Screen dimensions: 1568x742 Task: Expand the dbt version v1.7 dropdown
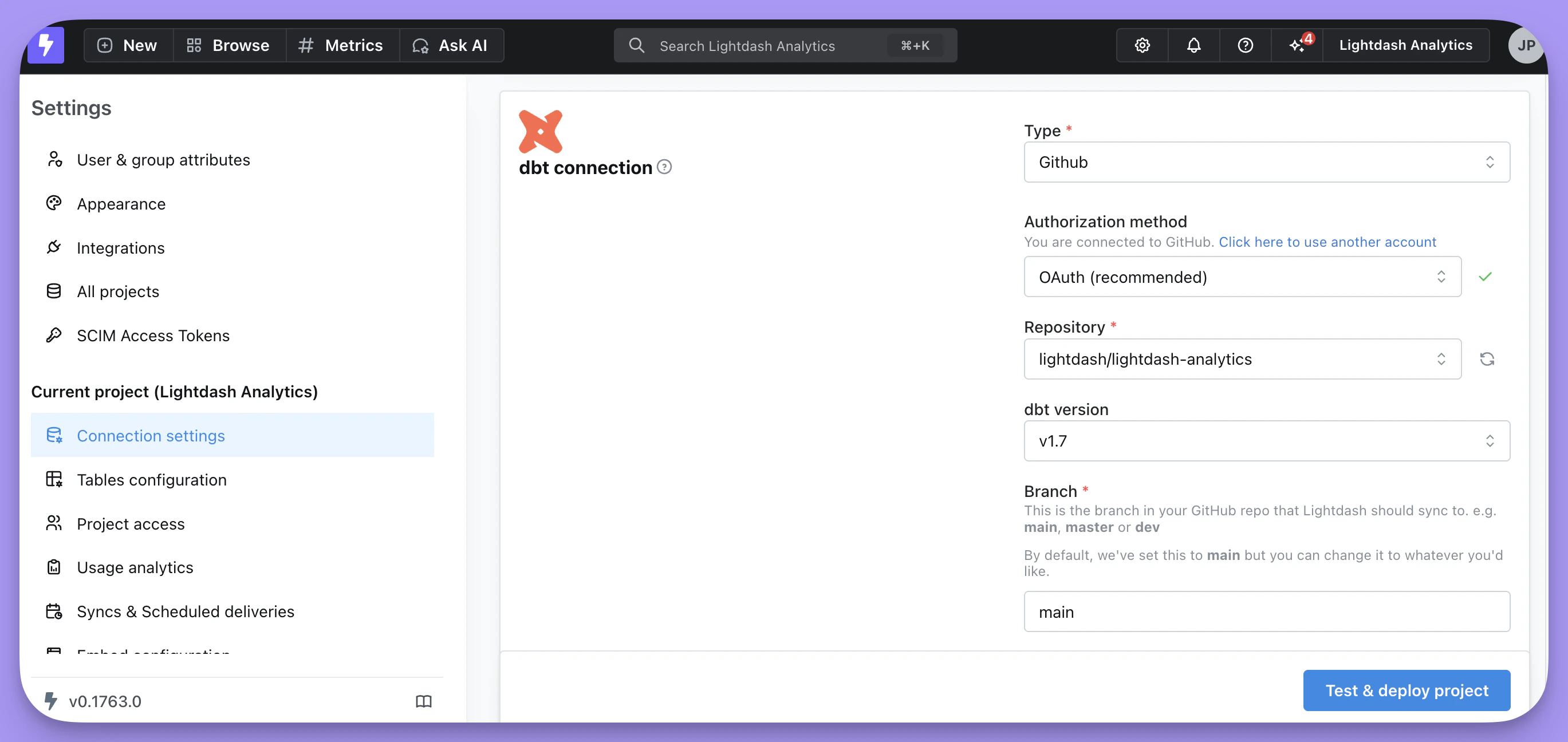[1266, 441]
